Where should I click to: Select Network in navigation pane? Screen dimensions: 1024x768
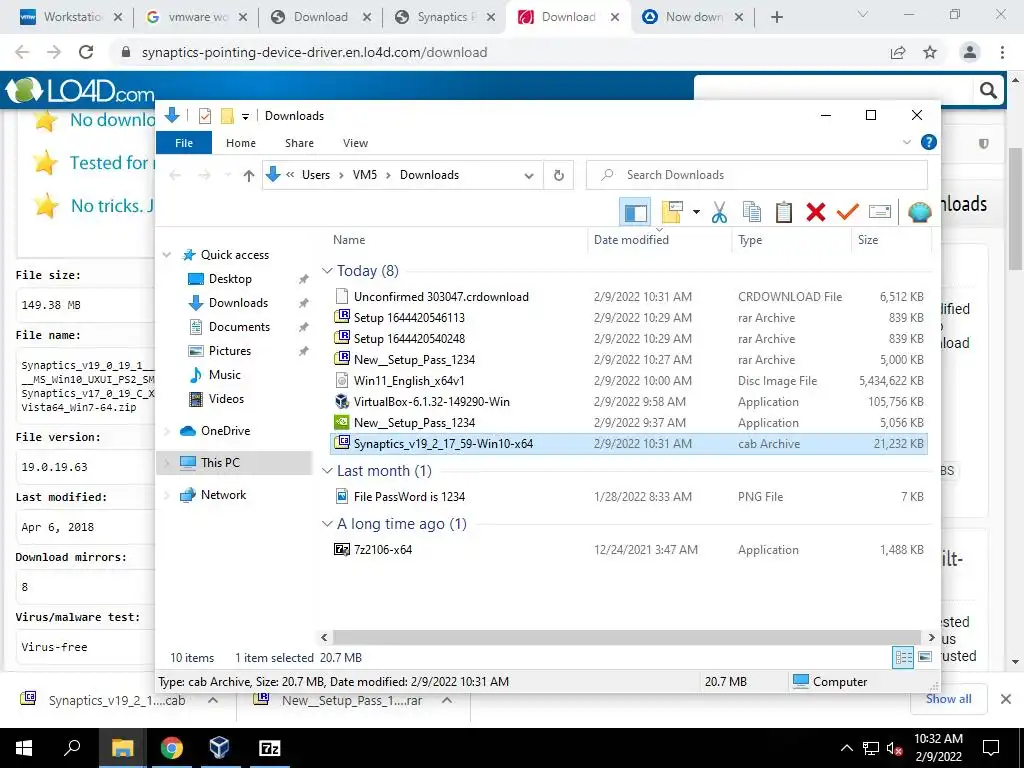click(x=223, y=495)
